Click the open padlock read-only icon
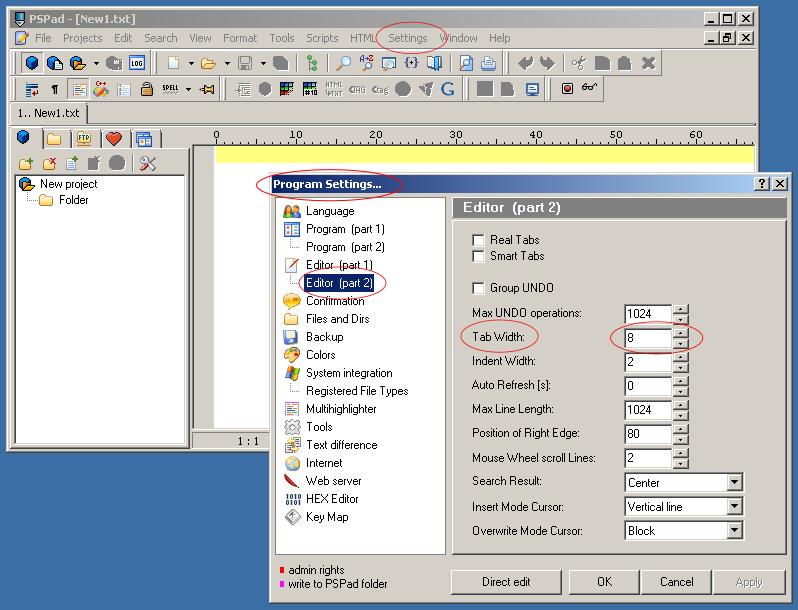Viewport: 798px width, 610px height. pos(147,90)
